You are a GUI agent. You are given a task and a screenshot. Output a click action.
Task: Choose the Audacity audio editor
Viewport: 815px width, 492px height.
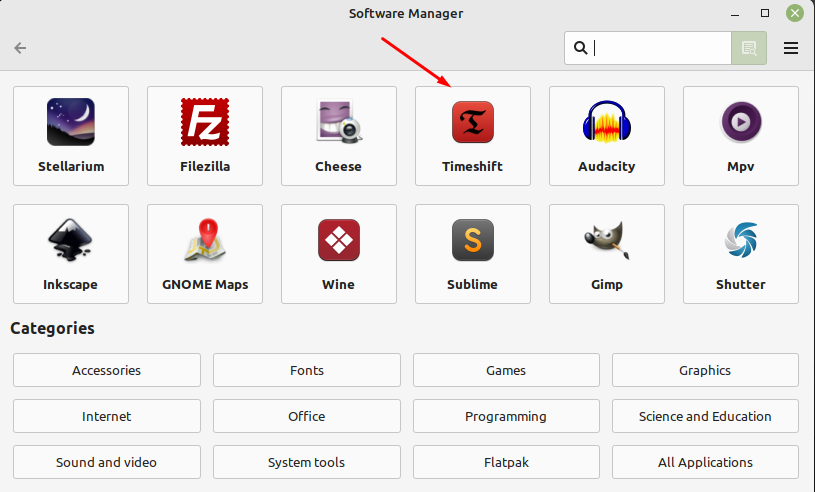point(607,136)
